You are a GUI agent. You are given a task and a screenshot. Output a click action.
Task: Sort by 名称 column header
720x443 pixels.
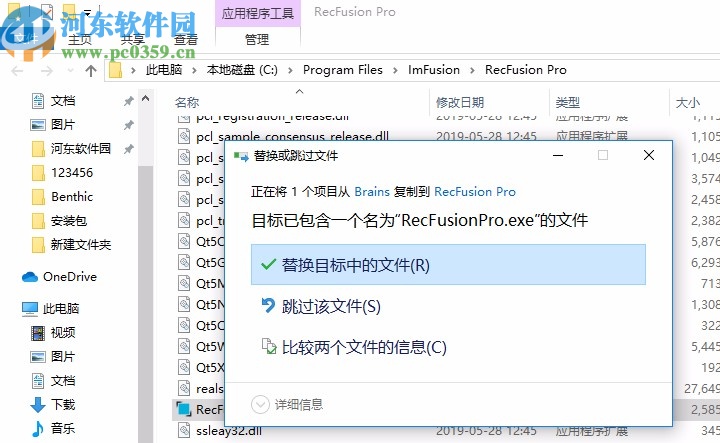pyautogui.click(x=187, y=102)
